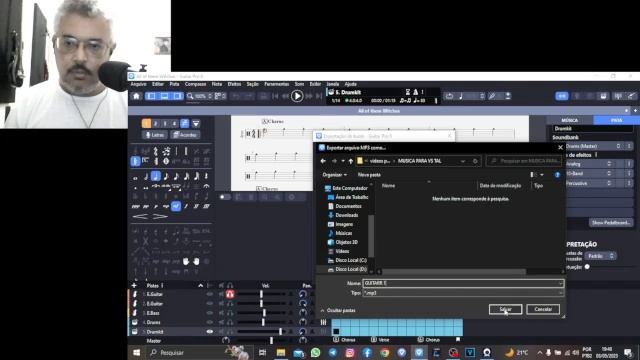640x360 pixels.
Task: Open the Compasso menu
Action: [x=196, y=84]
